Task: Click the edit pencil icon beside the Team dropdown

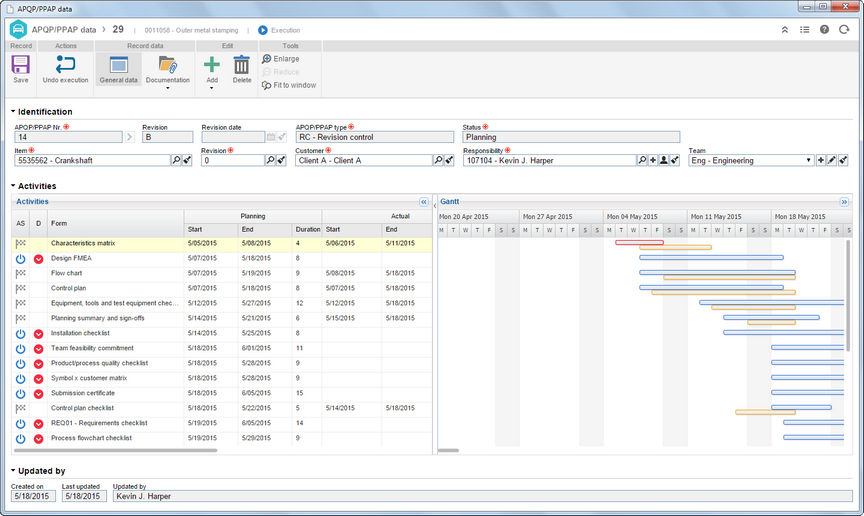Action: point(832,160)
